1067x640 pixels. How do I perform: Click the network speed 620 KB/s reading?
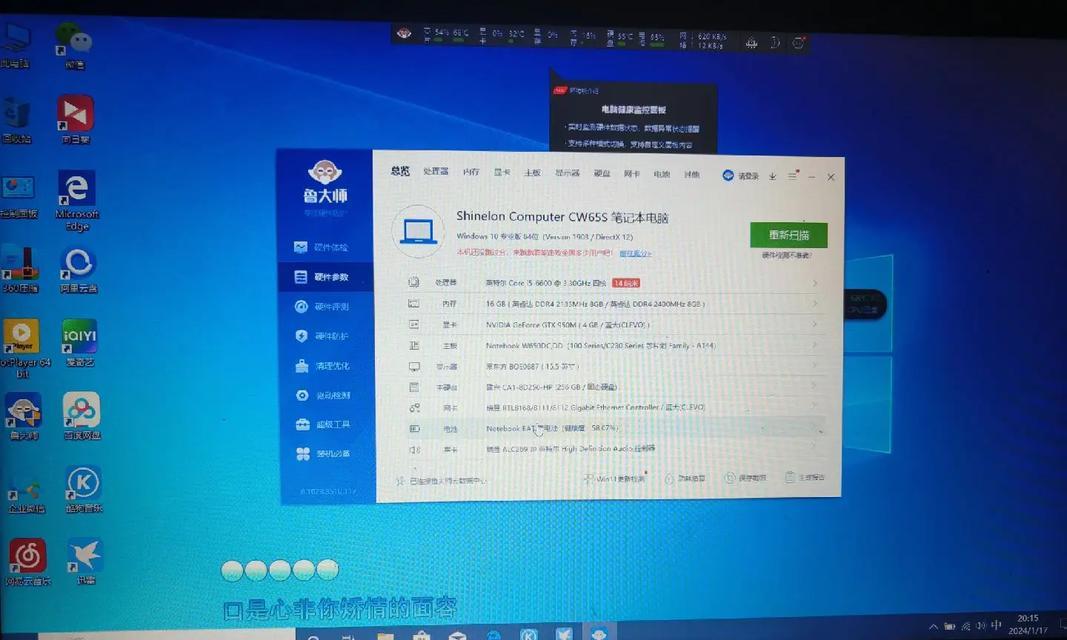click(712, 37)
